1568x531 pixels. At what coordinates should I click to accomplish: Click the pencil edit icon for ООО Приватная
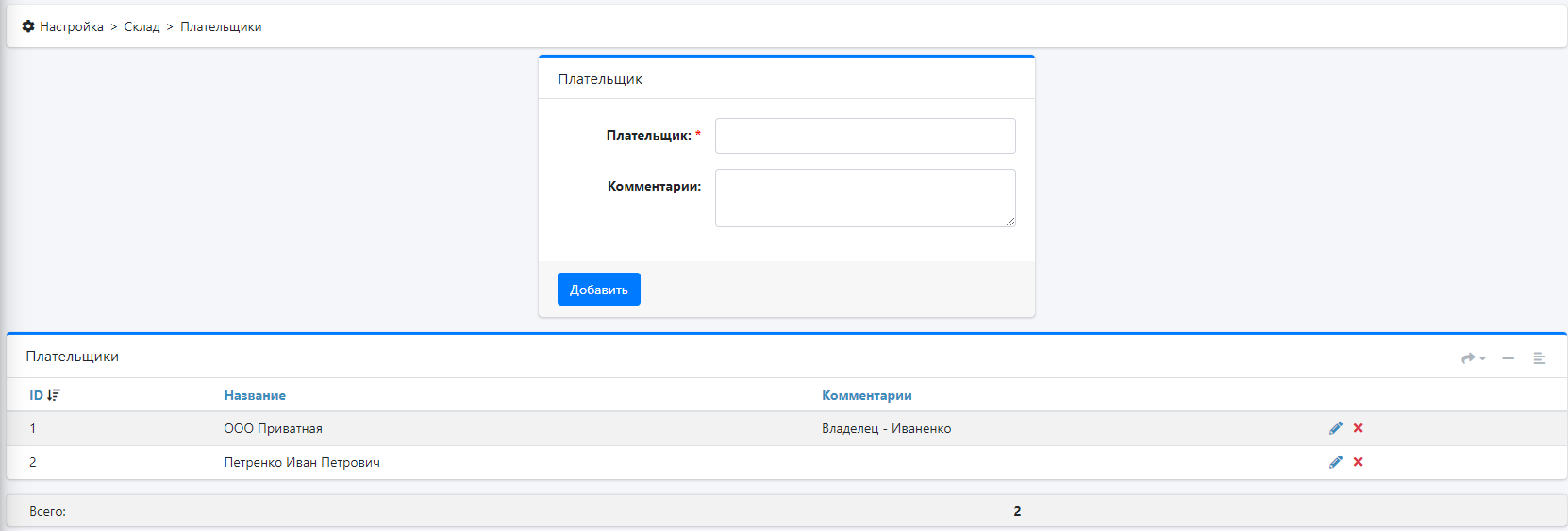click(x=1335, y=428)
